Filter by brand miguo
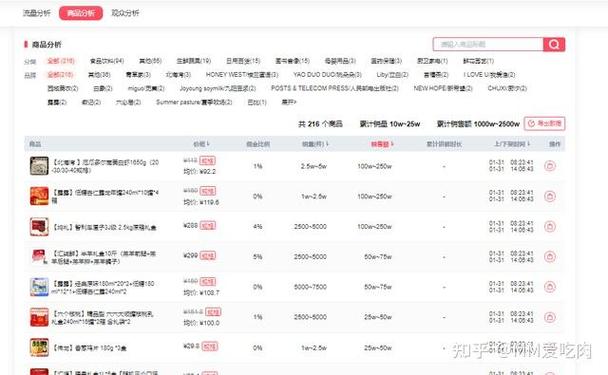Image resolution: width=608 pixels, height=375 pixels. (x=146, y=88)
